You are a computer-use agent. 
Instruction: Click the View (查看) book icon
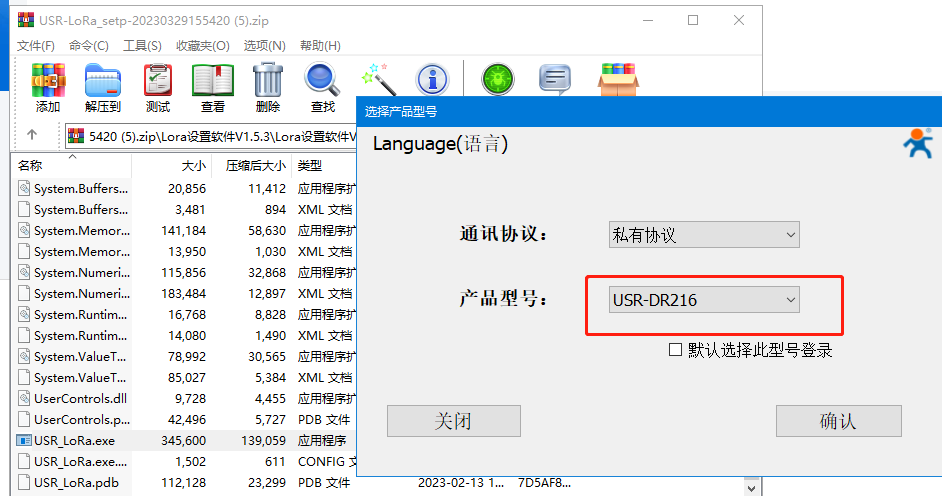(213, 80)
